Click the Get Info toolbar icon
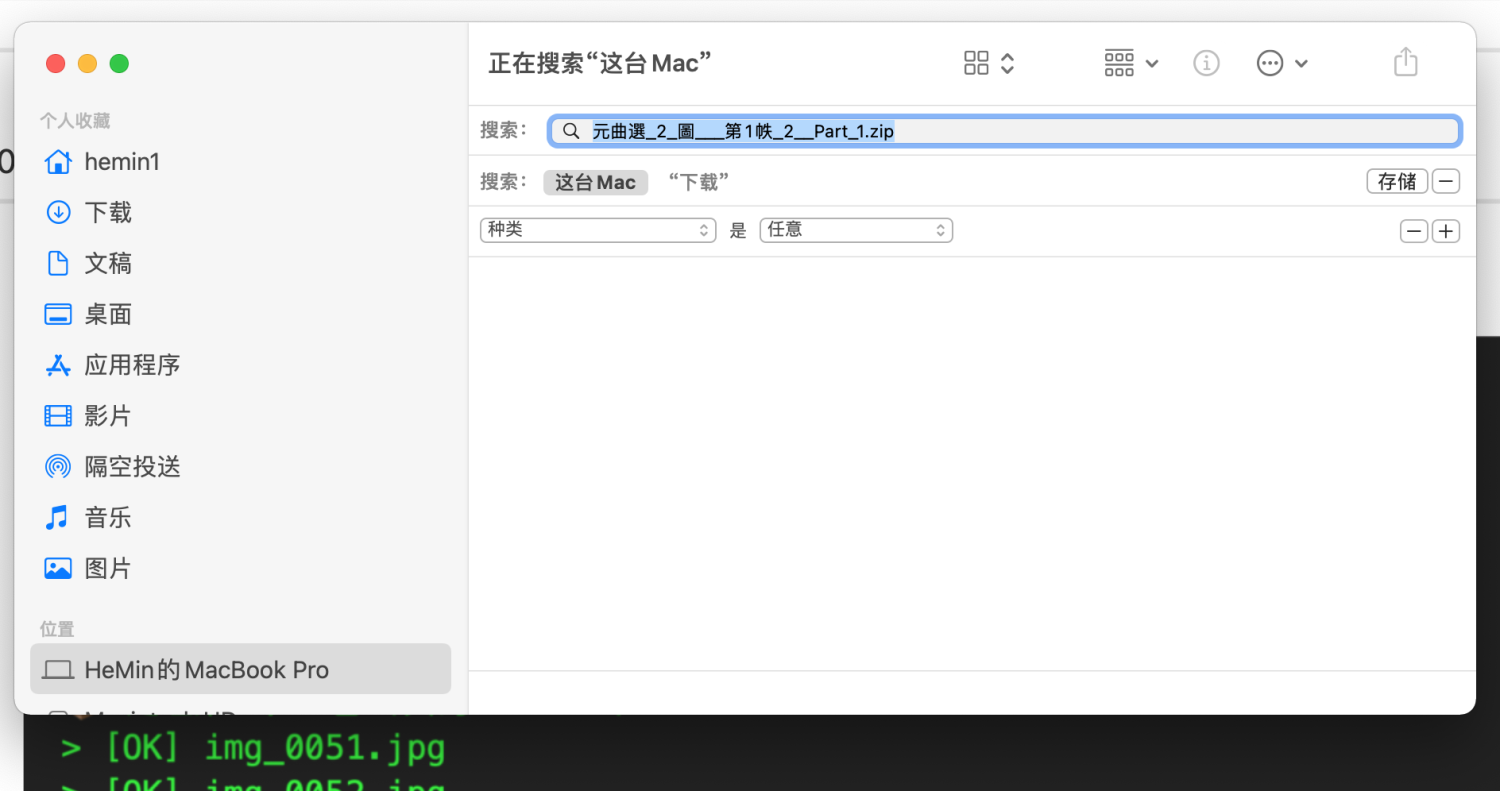 (1207, 63)
